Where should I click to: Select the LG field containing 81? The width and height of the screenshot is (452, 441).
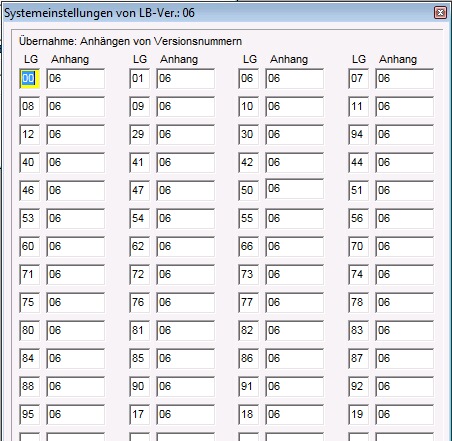click(139, 331)
